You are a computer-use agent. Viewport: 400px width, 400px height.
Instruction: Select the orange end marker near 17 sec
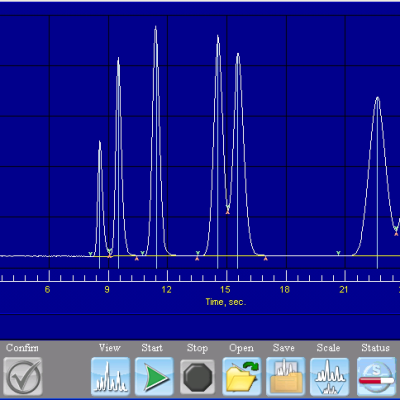pyautogui.click(x=266, y=258)
